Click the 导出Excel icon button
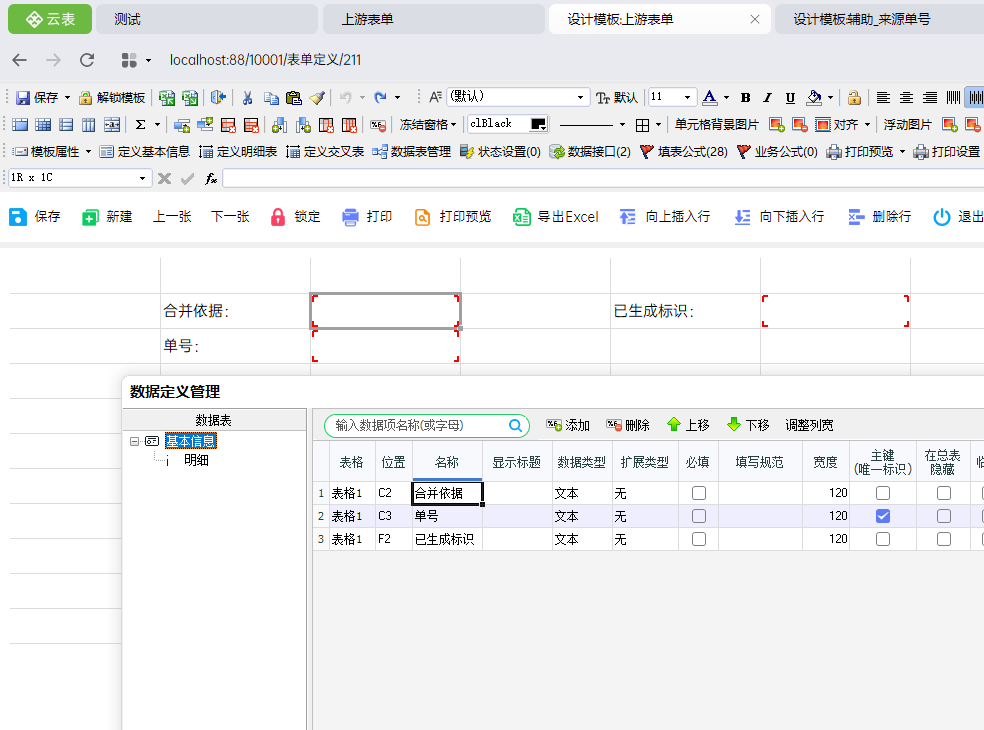Image resolution: width=984 pixels, height=730 pixels. 521,217
